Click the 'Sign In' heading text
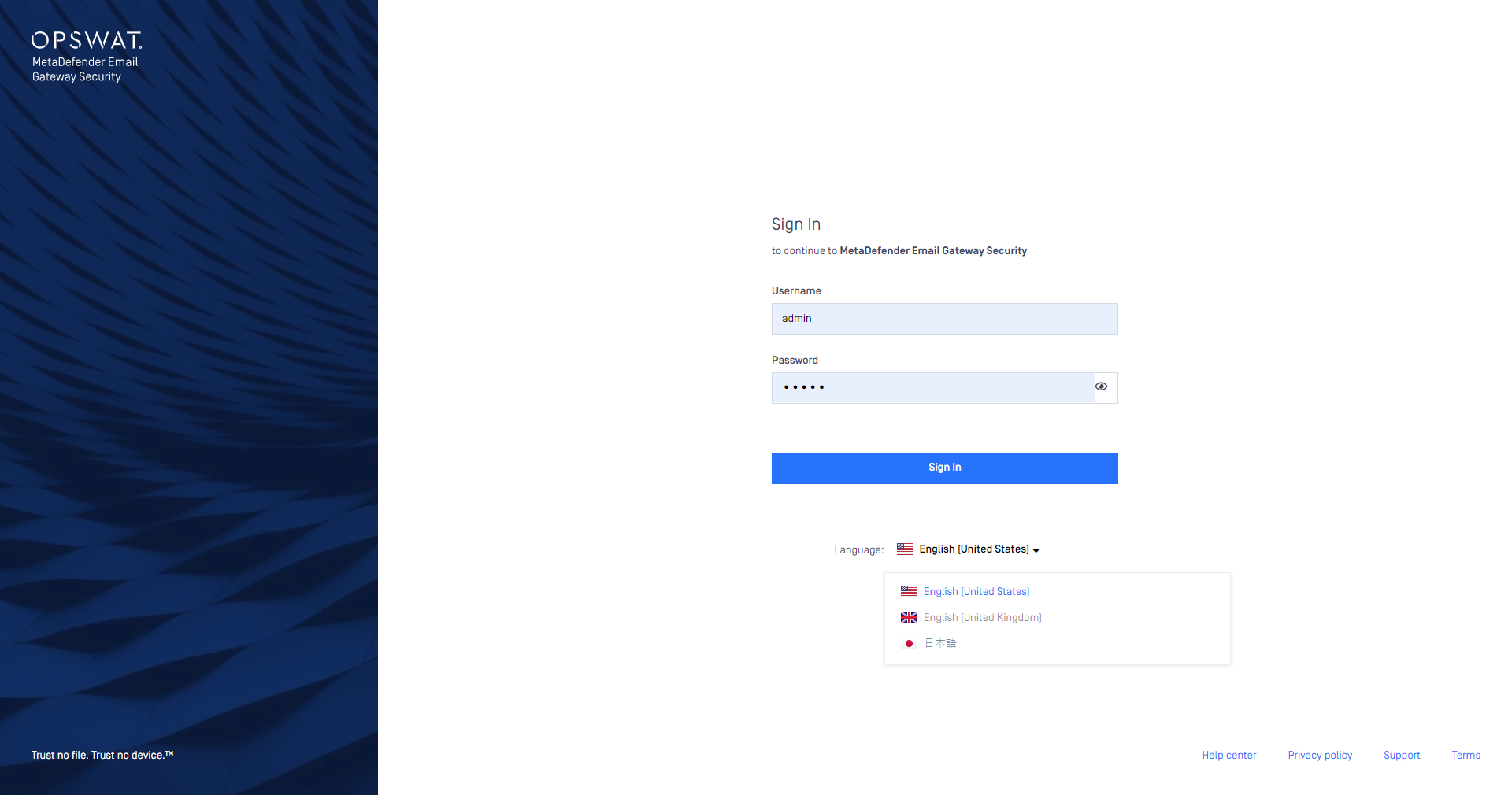This screenshot has height=795, width=1512. (795, 224)
